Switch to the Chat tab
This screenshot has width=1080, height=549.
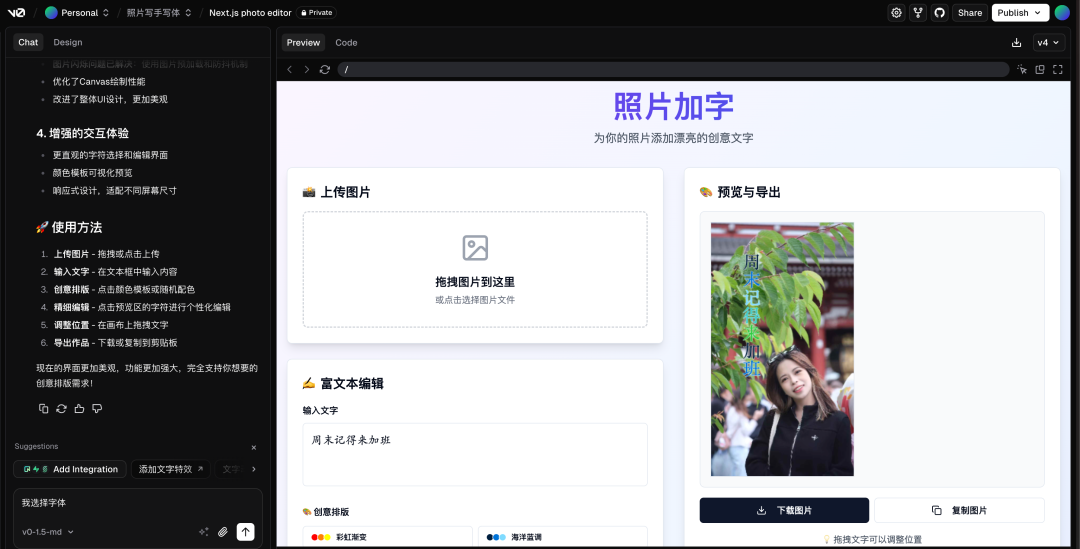click(x=28, y=42)
